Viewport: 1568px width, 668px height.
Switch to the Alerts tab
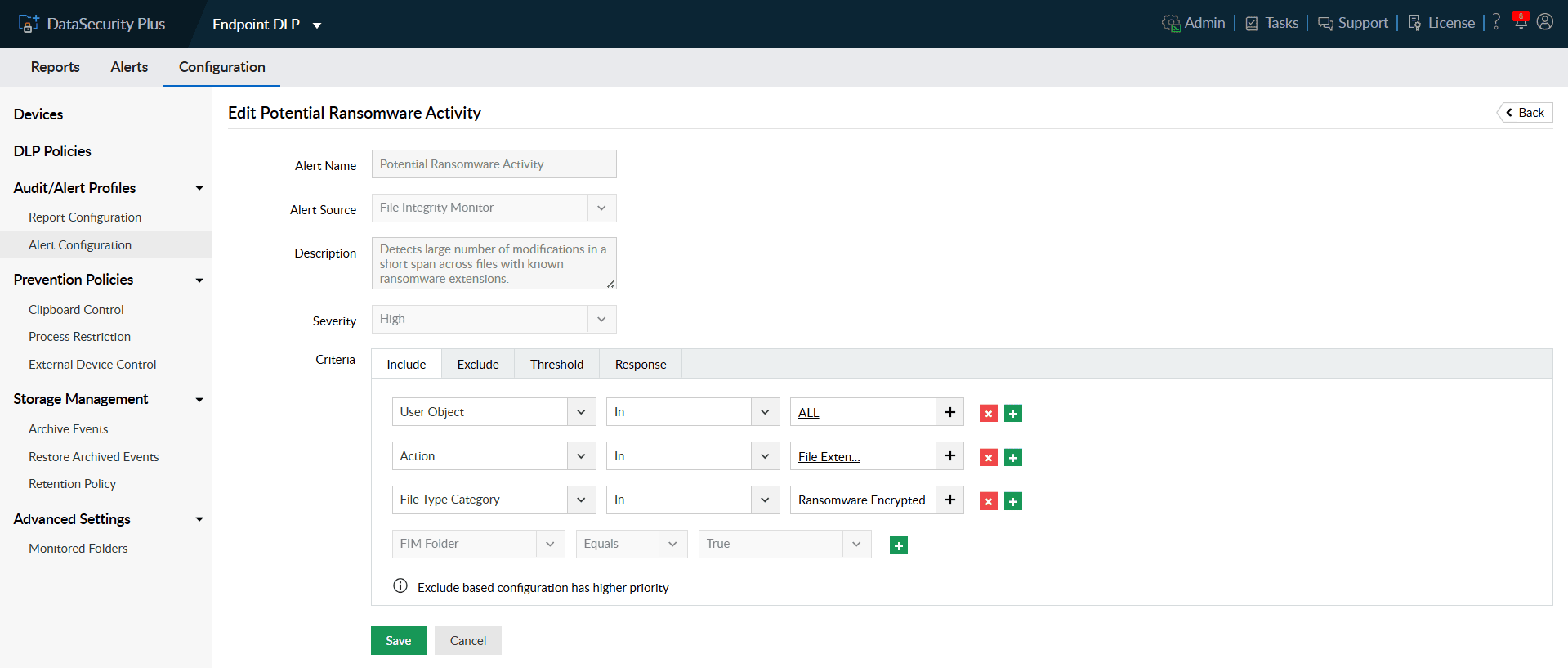(129, 67)
